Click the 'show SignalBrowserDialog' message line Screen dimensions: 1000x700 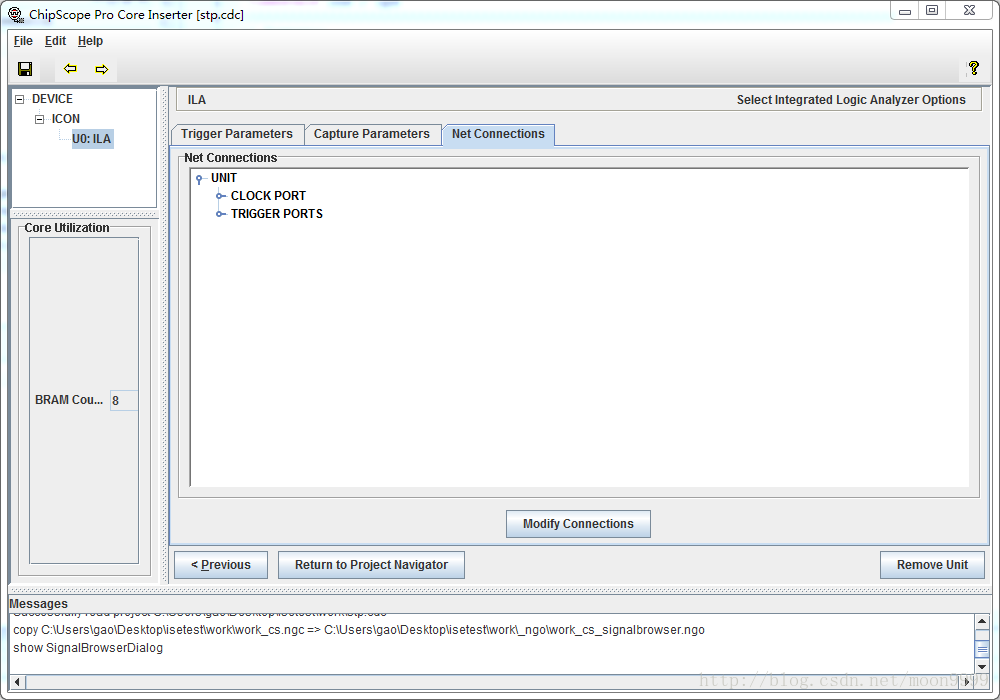point(88,648)
